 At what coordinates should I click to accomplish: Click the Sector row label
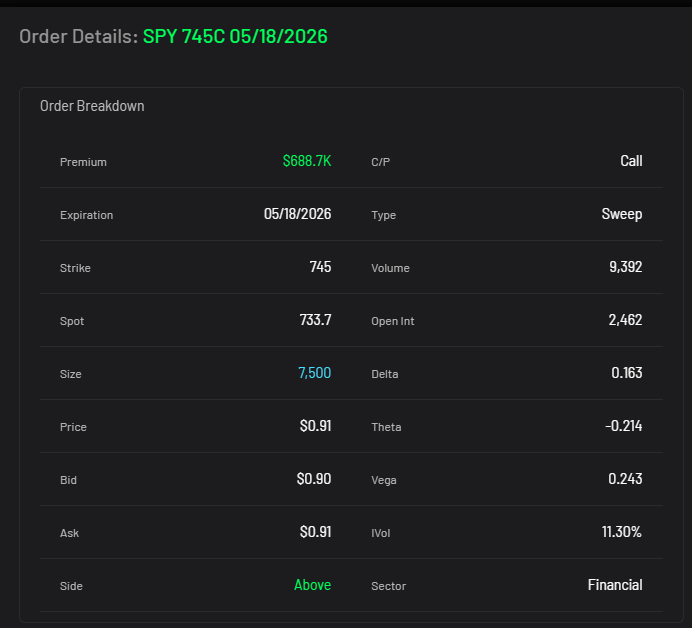pyautogui.click(x=388, y=586)
